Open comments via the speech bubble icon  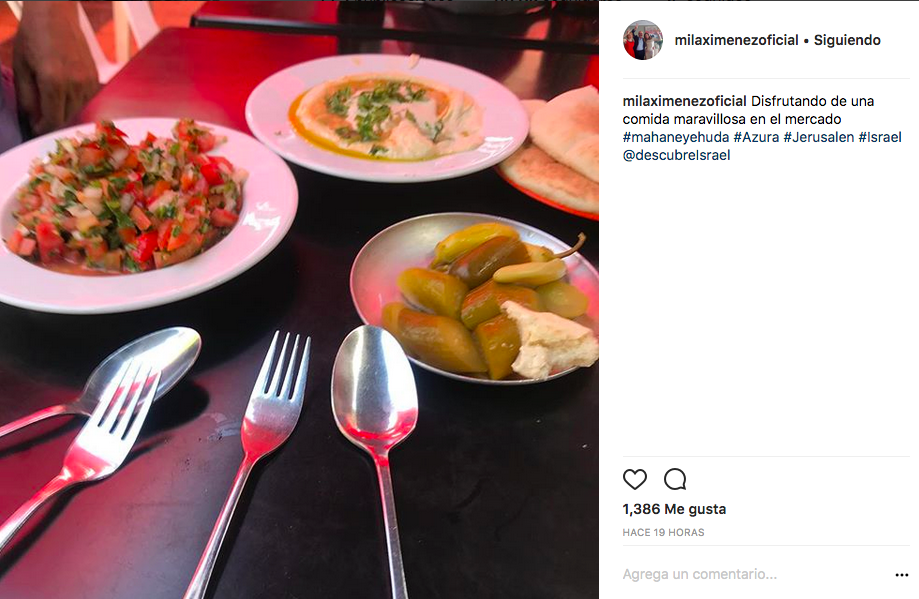point(675,479)
